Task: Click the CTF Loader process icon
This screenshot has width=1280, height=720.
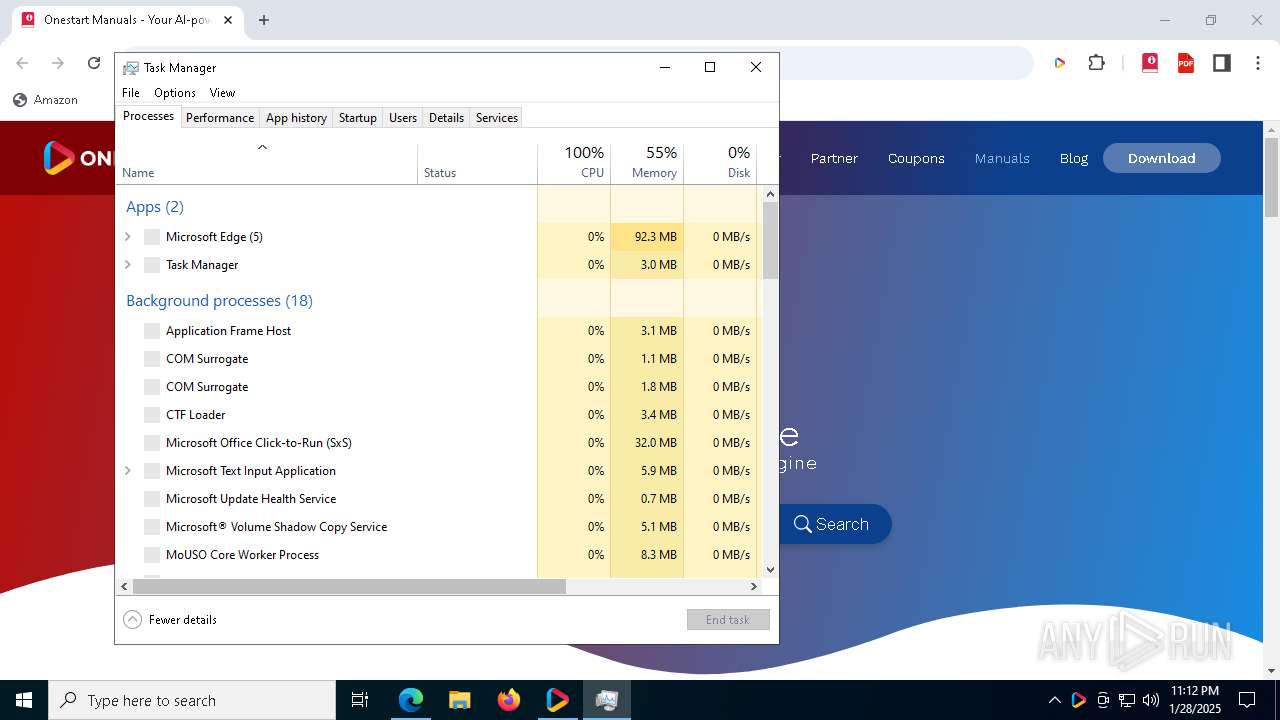Action: click(152, 415)
